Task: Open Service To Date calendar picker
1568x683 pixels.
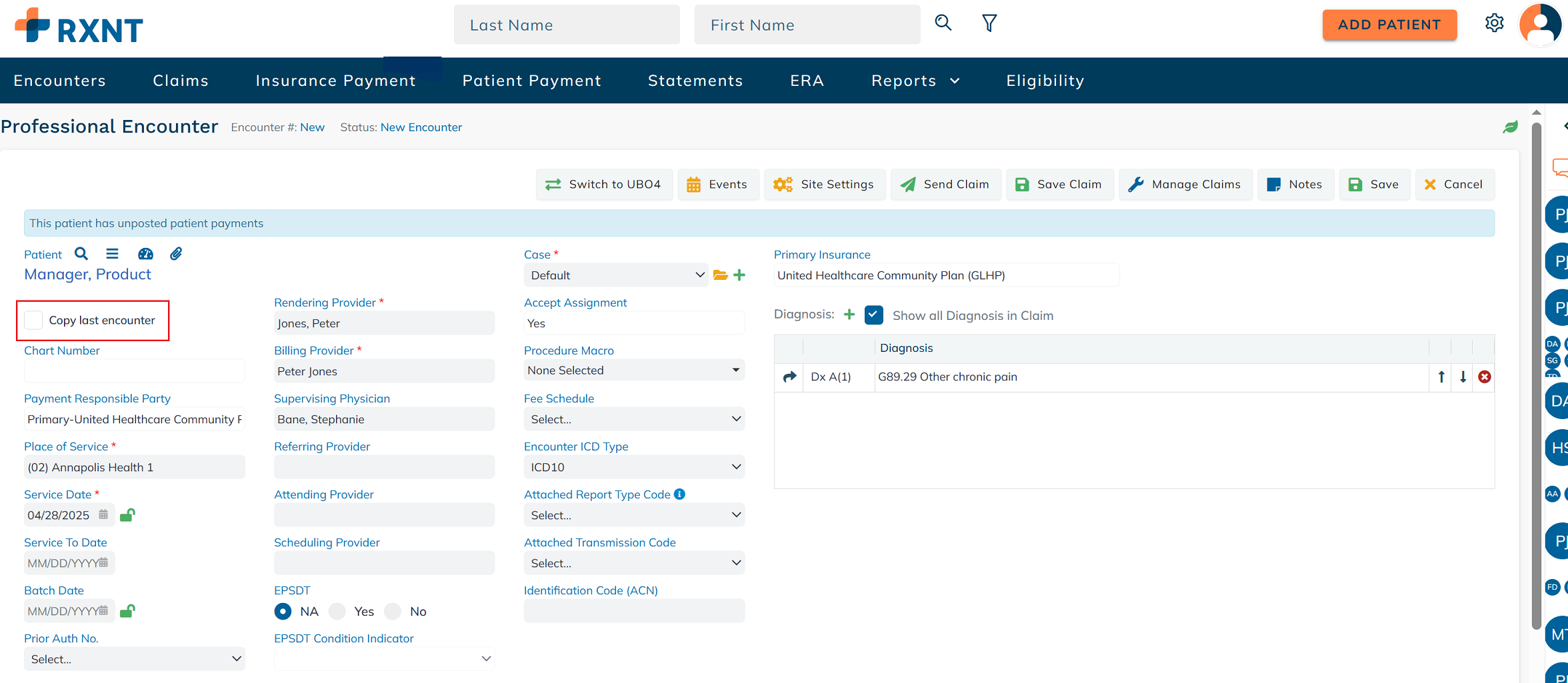Action: [x=103, y=562]
